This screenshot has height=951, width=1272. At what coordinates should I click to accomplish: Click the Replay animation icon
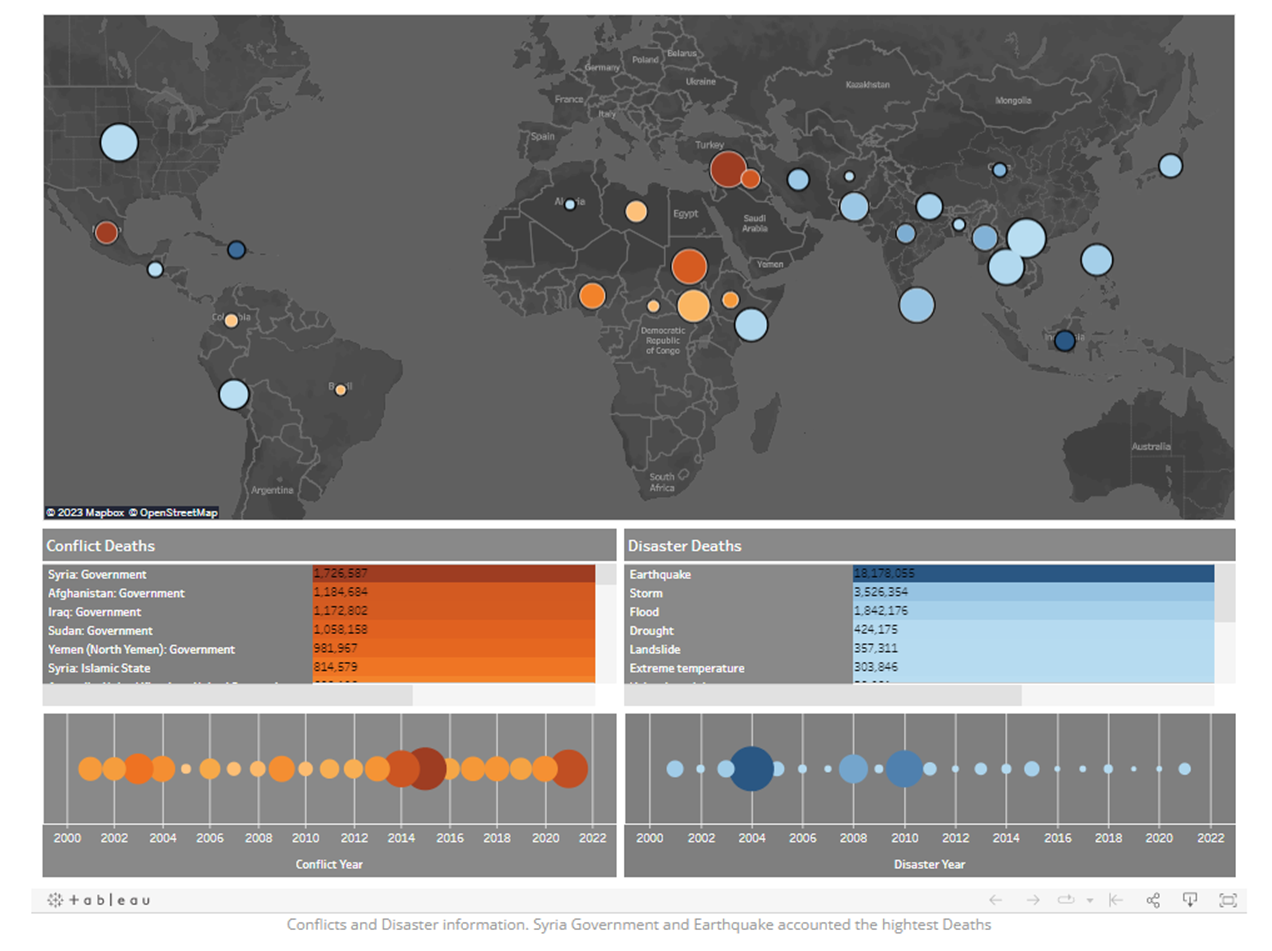[x=1066, y=899]
